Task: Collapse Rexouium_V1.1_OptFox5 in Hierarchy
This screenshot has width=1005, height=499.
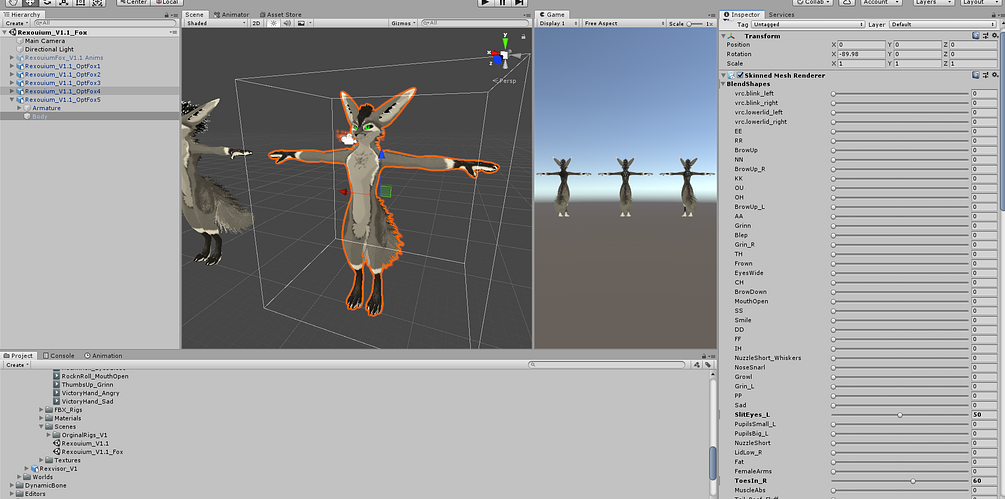Action: [x=12, y=100]
